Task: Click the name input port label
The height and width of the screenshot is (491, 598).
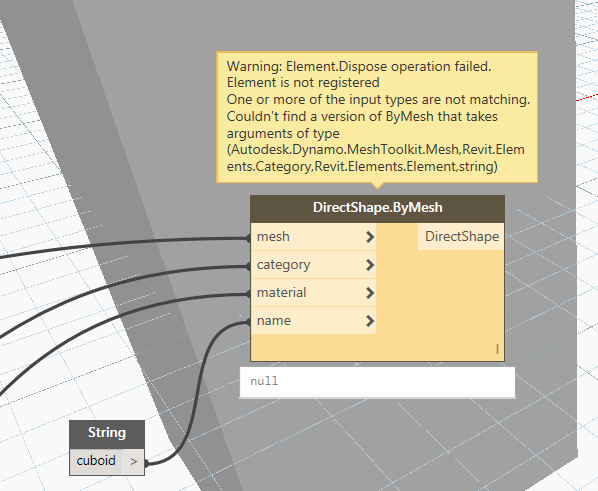Action: tap(274, 321)
